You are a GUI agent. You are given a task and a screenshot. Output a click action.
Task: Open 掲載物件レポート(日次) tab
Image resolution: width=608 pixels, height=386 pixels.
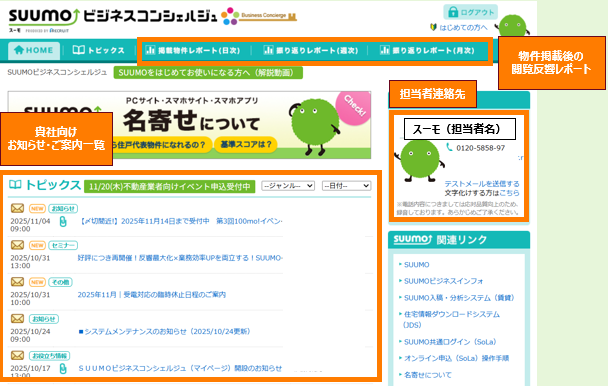click(193, 50)
